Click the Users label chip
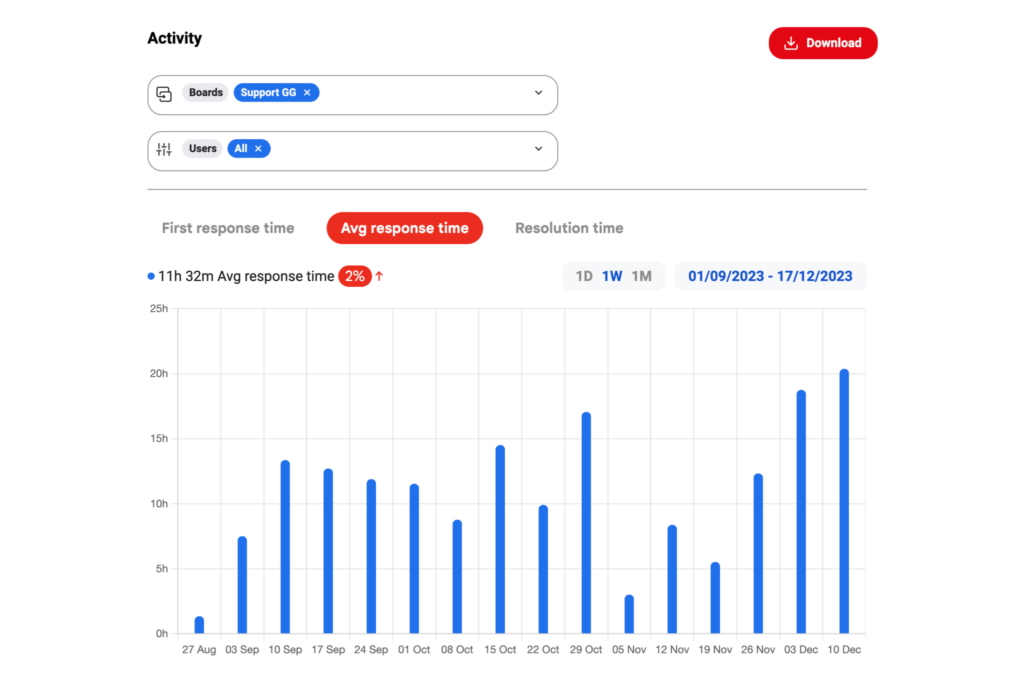The image size is (1024, 683). tap(202, 149)
